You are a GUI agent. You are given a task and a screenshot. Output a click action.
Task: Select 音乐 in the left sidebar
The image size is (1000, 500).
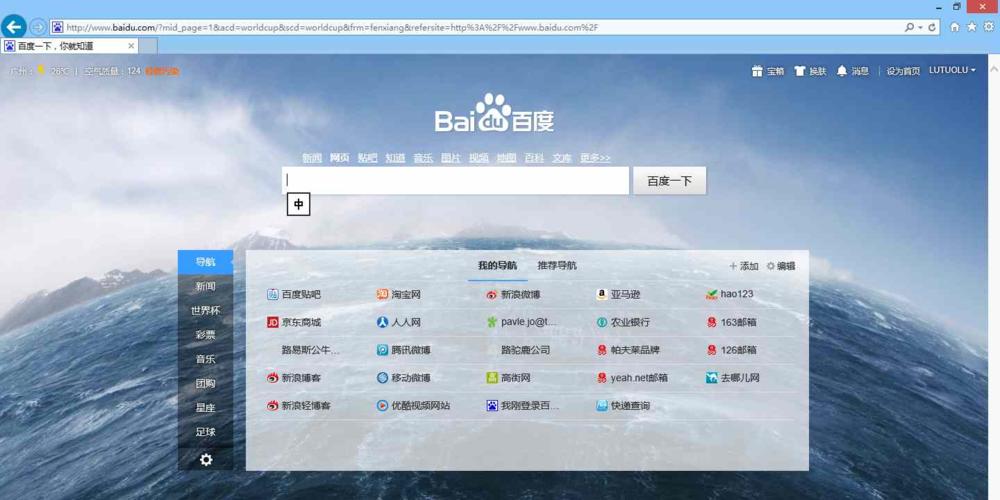pyautogui.click(x=205, y=359)
